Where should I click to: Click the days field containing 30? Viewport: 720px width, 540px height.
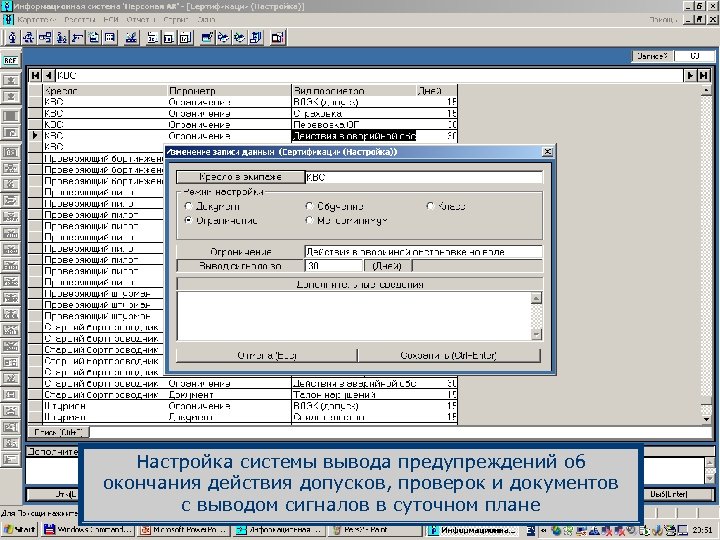333,266
